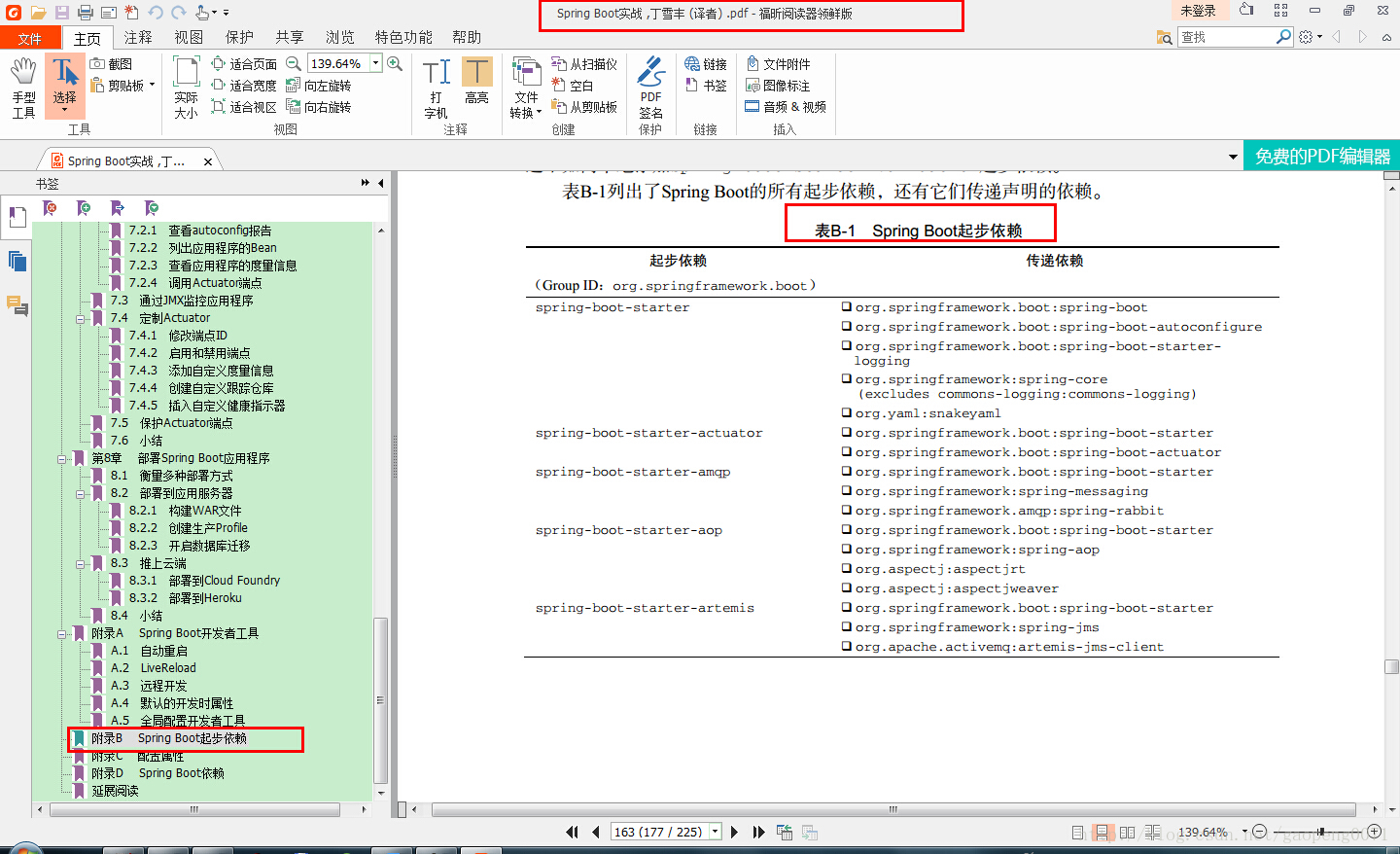Switch to the Protect (保护) tab

[x=239, y=37]
